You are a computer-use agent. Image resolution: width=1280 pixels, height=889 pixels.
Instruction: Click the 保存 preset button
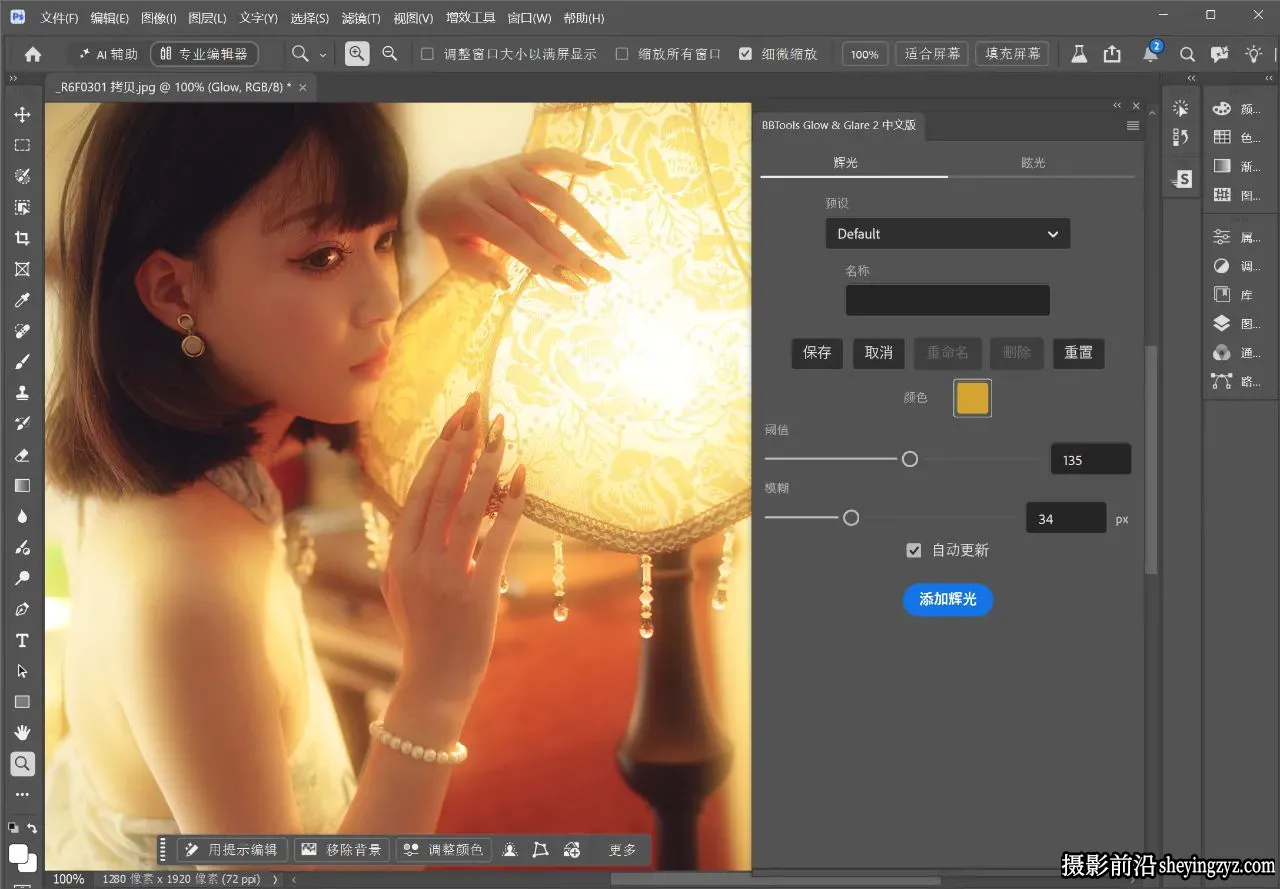pos(817,353)
